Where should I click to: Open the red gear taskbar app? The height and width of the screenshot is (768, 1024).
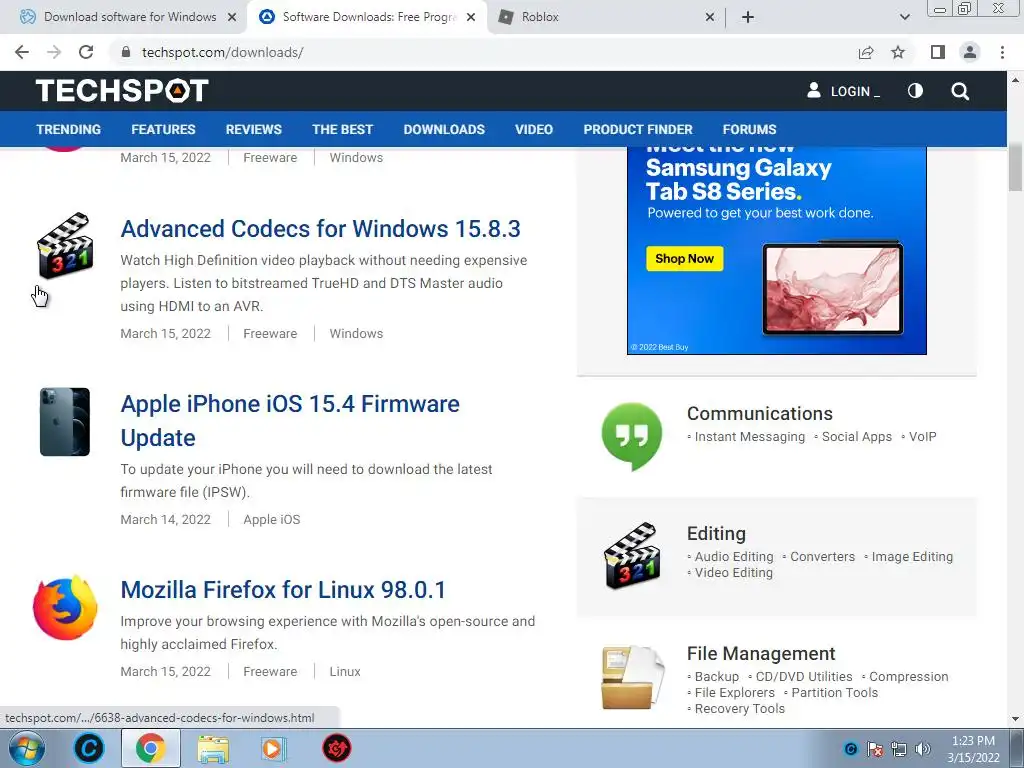[337, 748]
